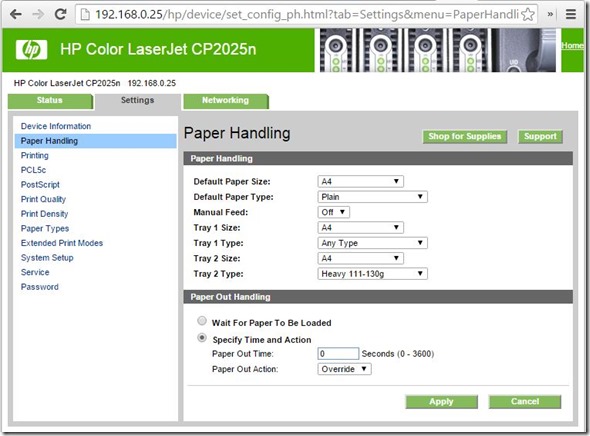Open PCL5c settings in sidebar
Screen dimensions: 590x436
(x=33, y=170)
